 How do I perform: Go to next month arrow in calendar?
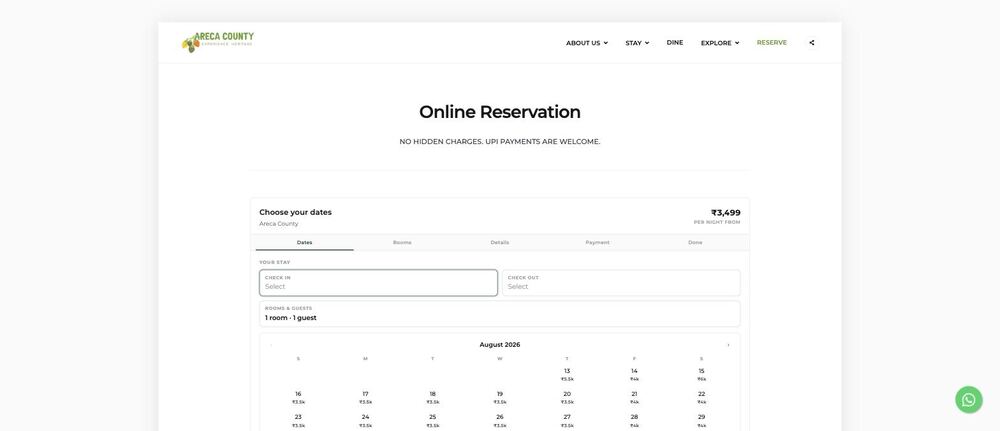pos(728,345)
